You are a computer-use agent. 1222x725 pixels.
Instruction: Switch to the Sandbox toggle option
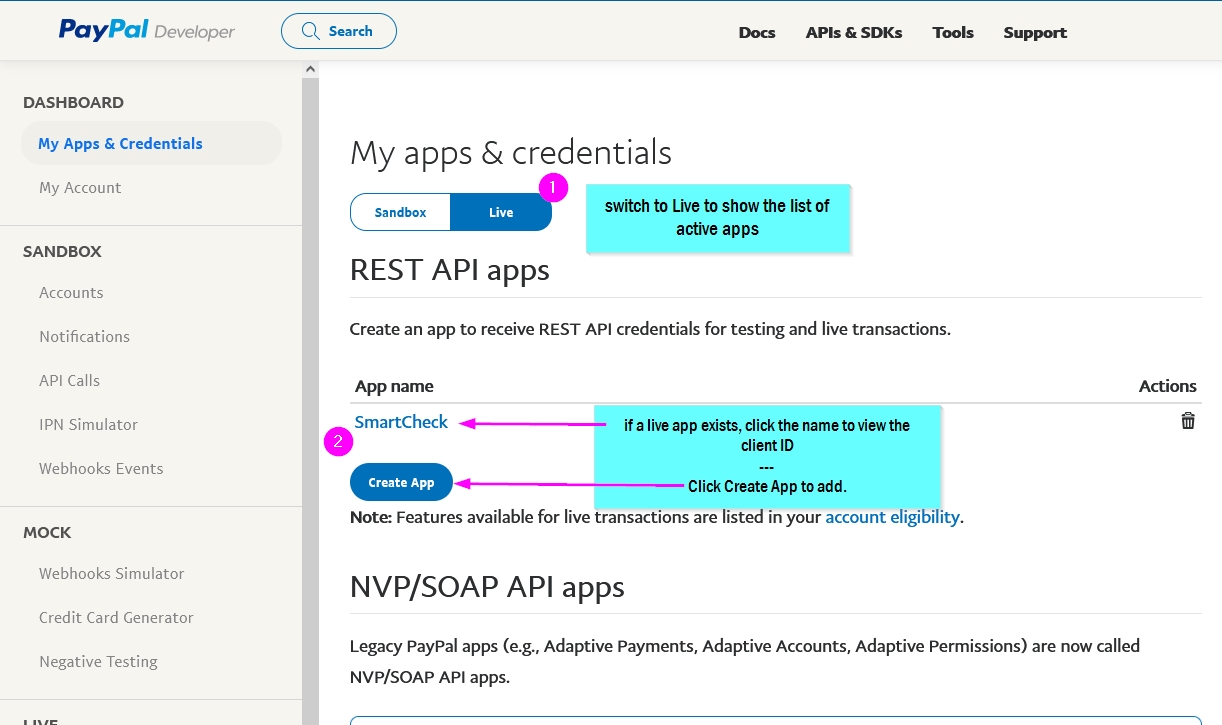pyautogui.click(x=400, y=212)
